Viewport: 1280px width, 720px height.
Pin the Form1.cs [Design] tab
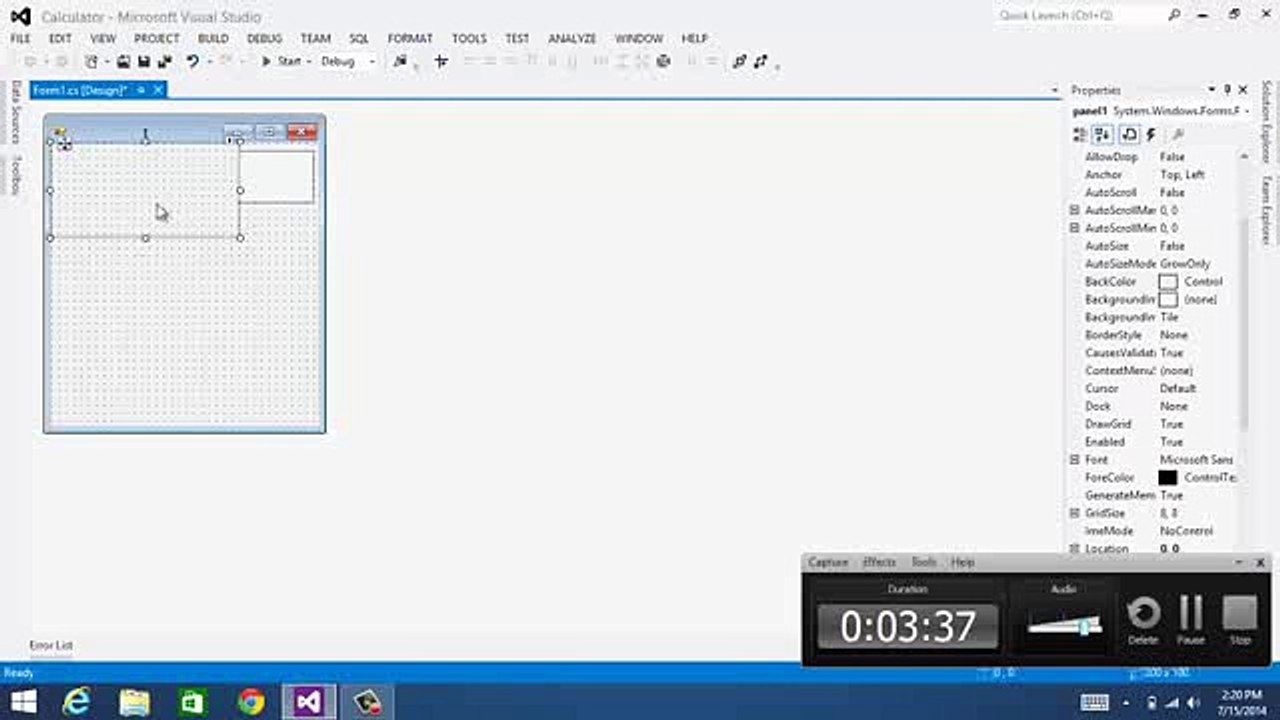click(x=141, y=90)
